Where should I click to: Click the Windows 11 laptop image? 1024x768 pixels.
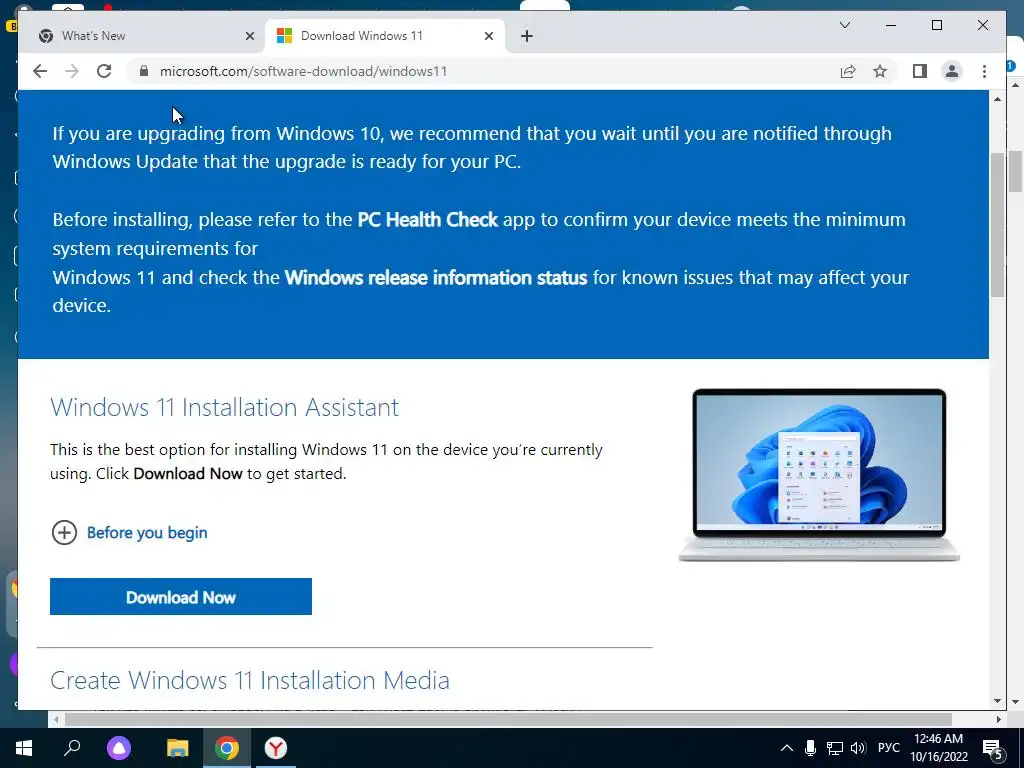(819, 475)
